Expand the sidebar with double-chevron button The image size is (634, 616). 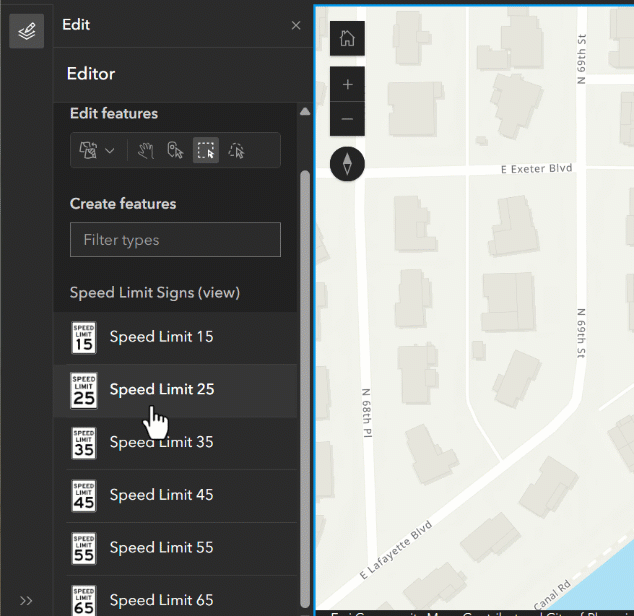26,601
